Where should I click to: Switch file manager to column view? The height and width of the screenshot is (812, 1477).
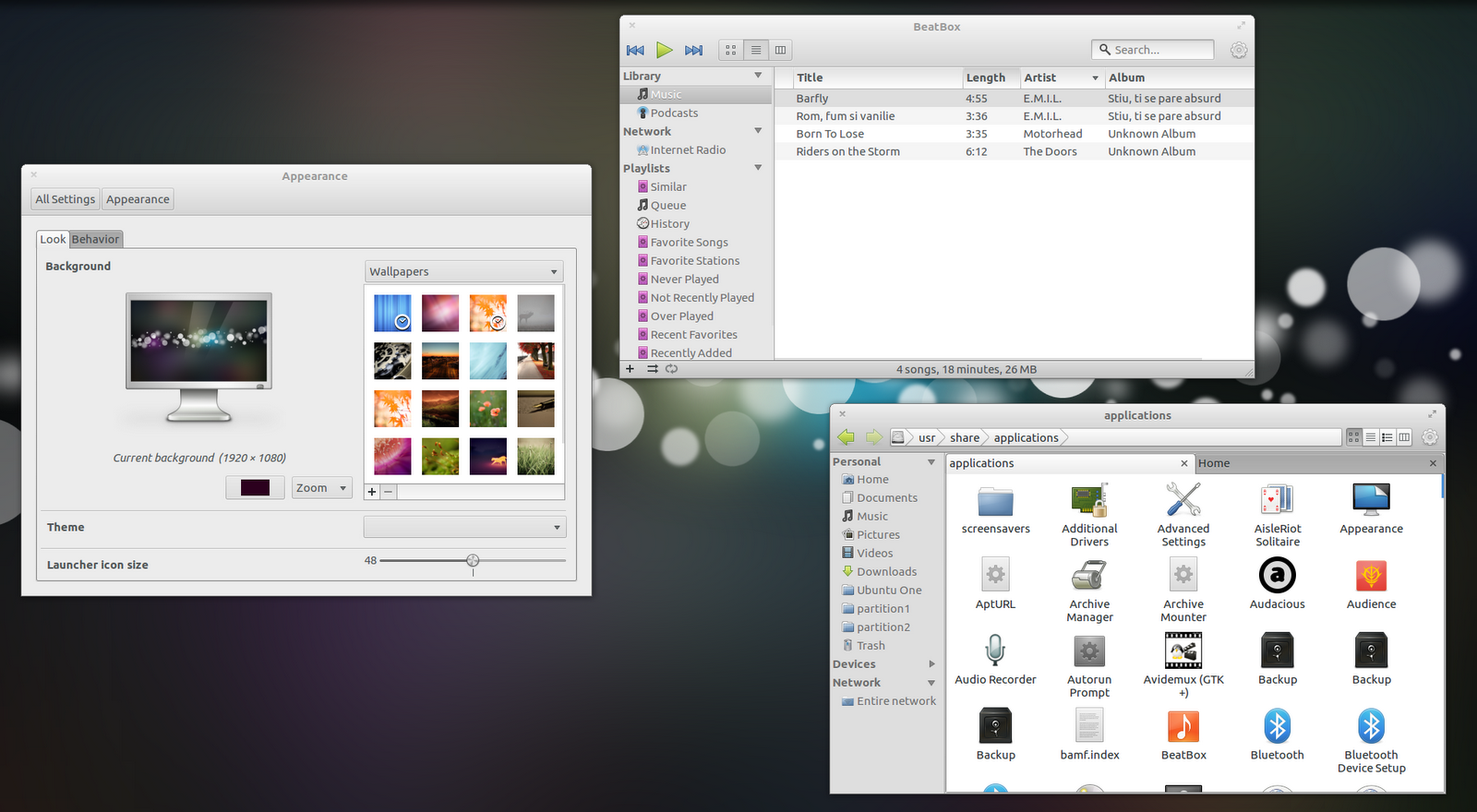pyautogui.click(x=1404, y=437)
